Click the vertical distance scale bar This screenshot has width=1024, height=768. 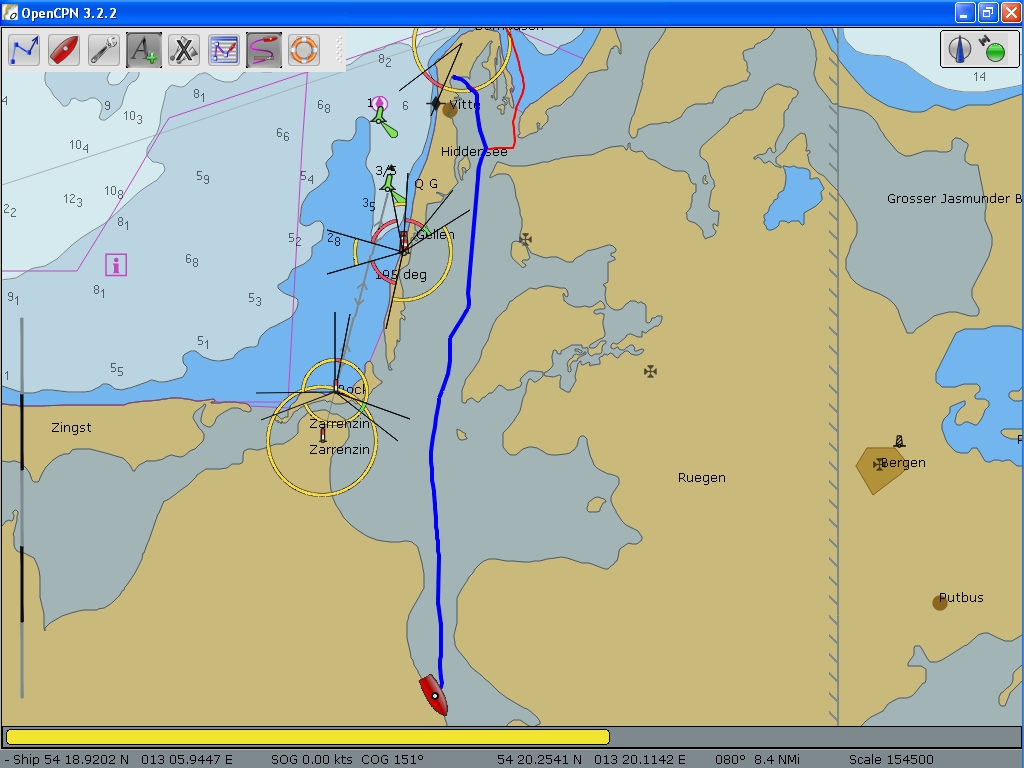click(22, 508)
